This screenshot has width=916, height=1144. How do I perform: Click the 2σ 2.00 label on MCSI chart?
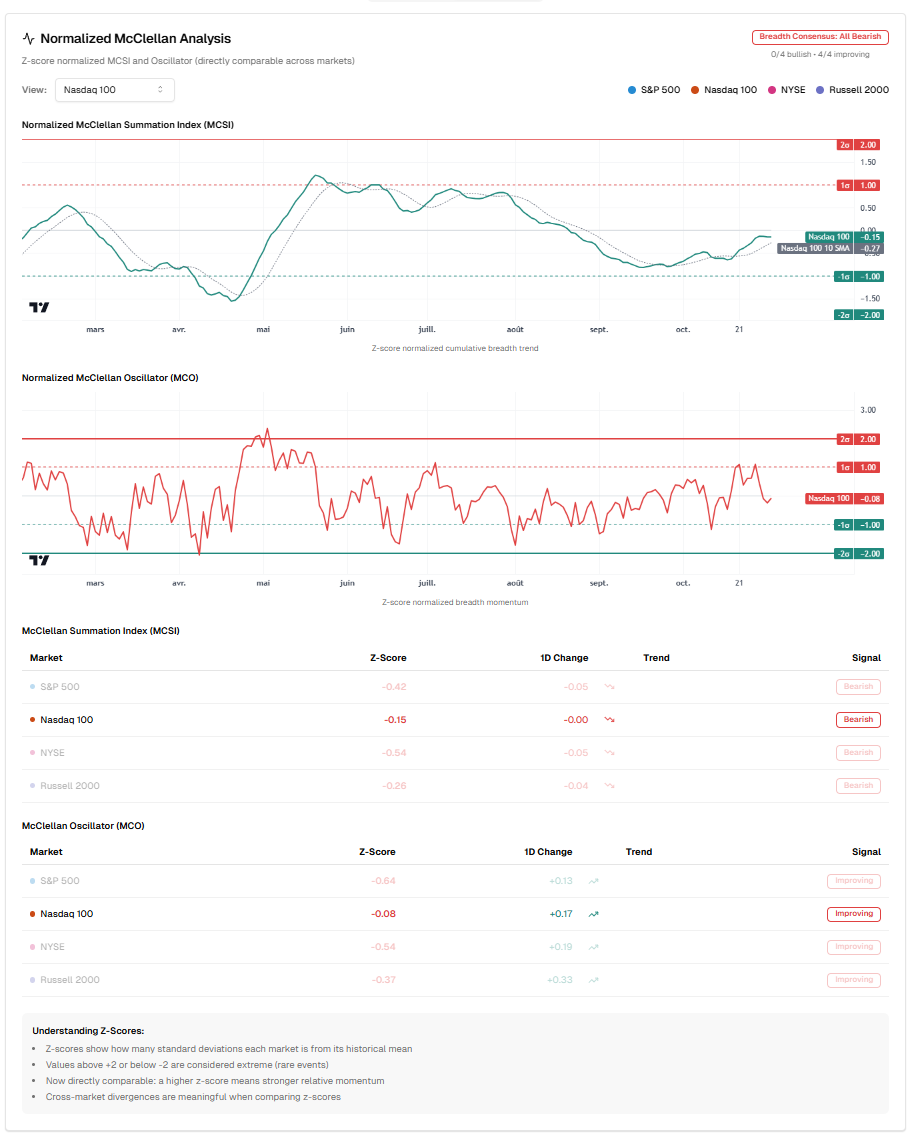pyautogui.click(x=858, y=144)
